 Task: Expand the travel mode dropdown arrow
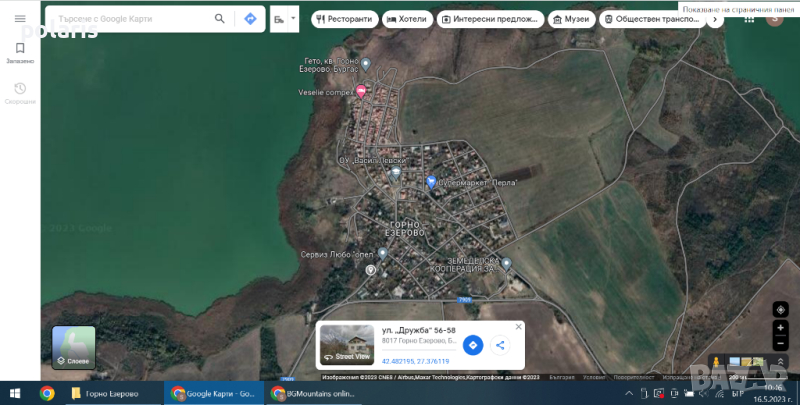(x=293, y=18)
